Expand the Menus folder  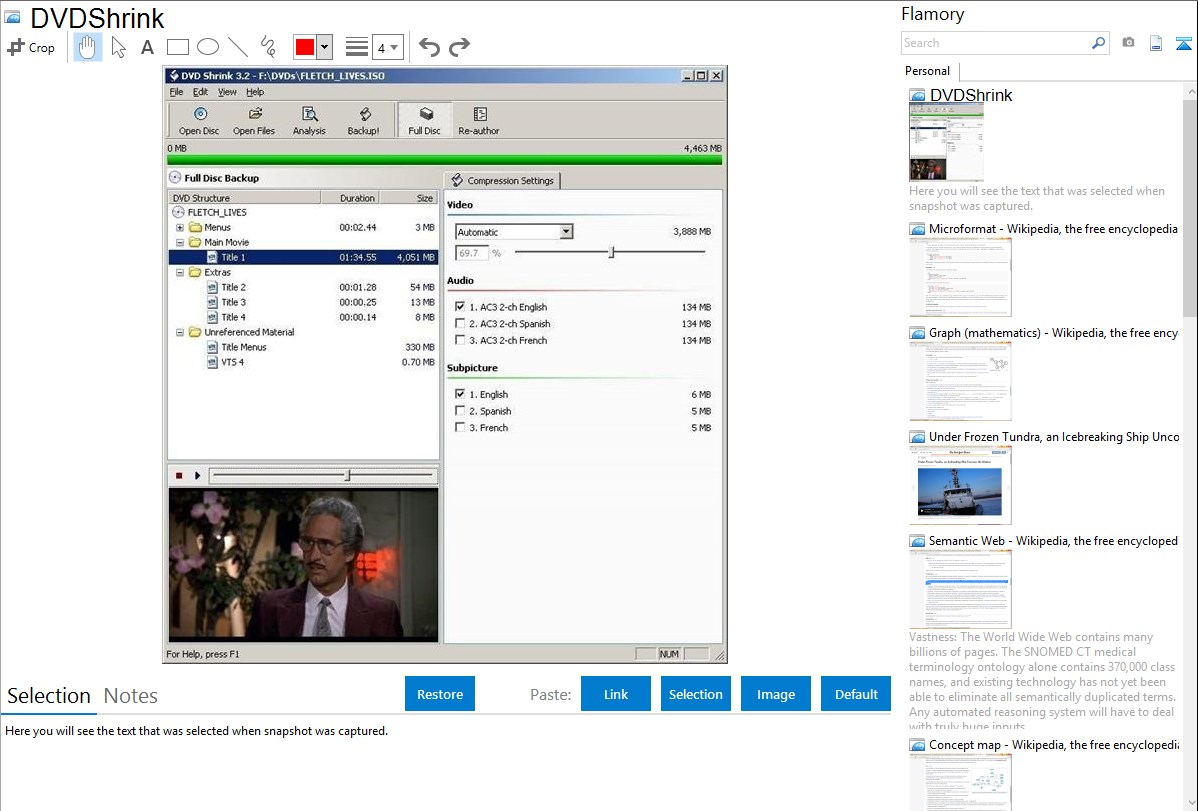click(x=180, y=227)
